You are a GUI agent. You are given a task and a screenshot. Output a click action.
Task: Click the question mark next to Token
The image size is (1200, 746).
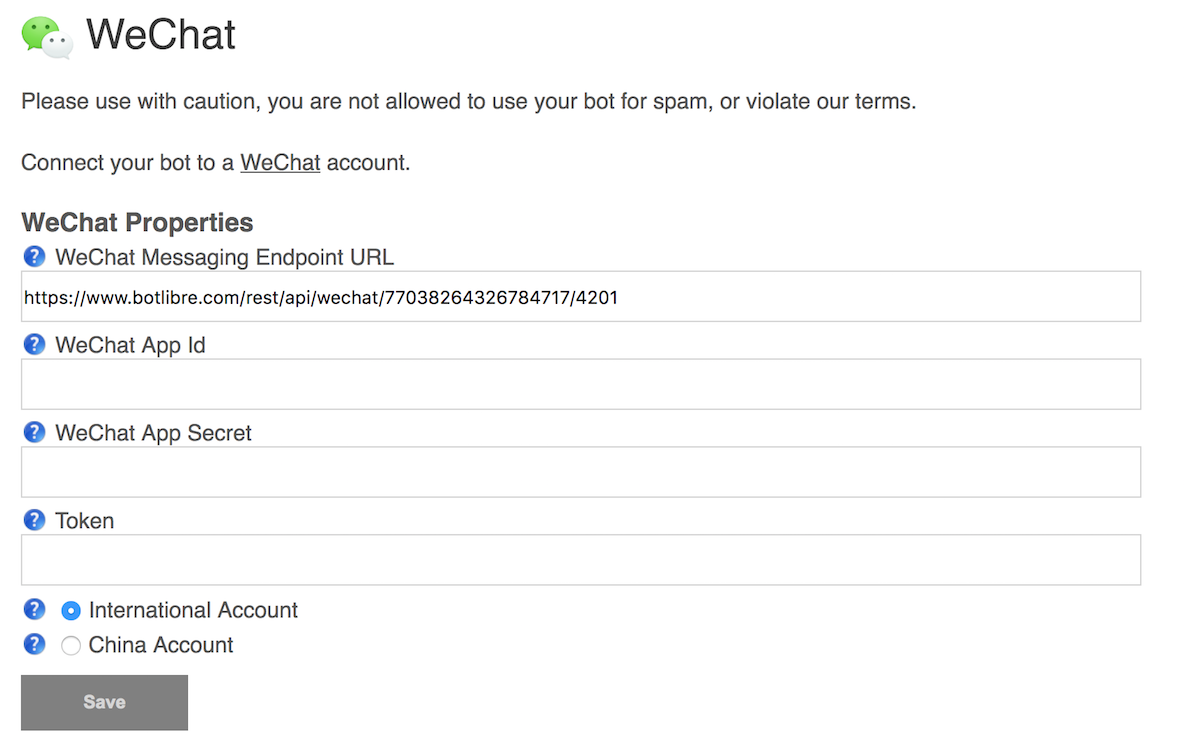[34, 521]
